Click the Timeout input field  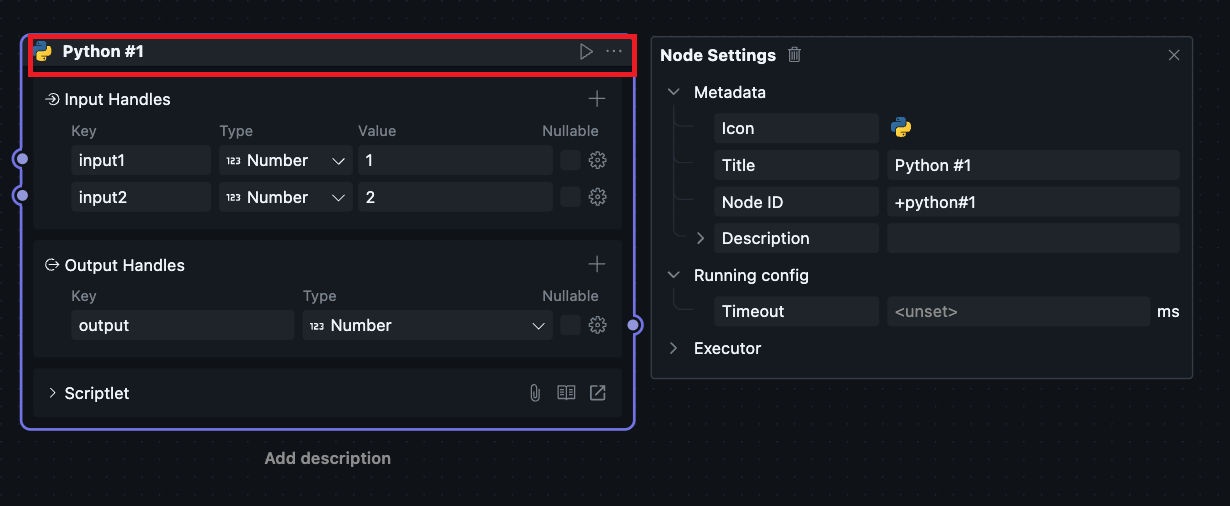click(x=1017, y=311)
